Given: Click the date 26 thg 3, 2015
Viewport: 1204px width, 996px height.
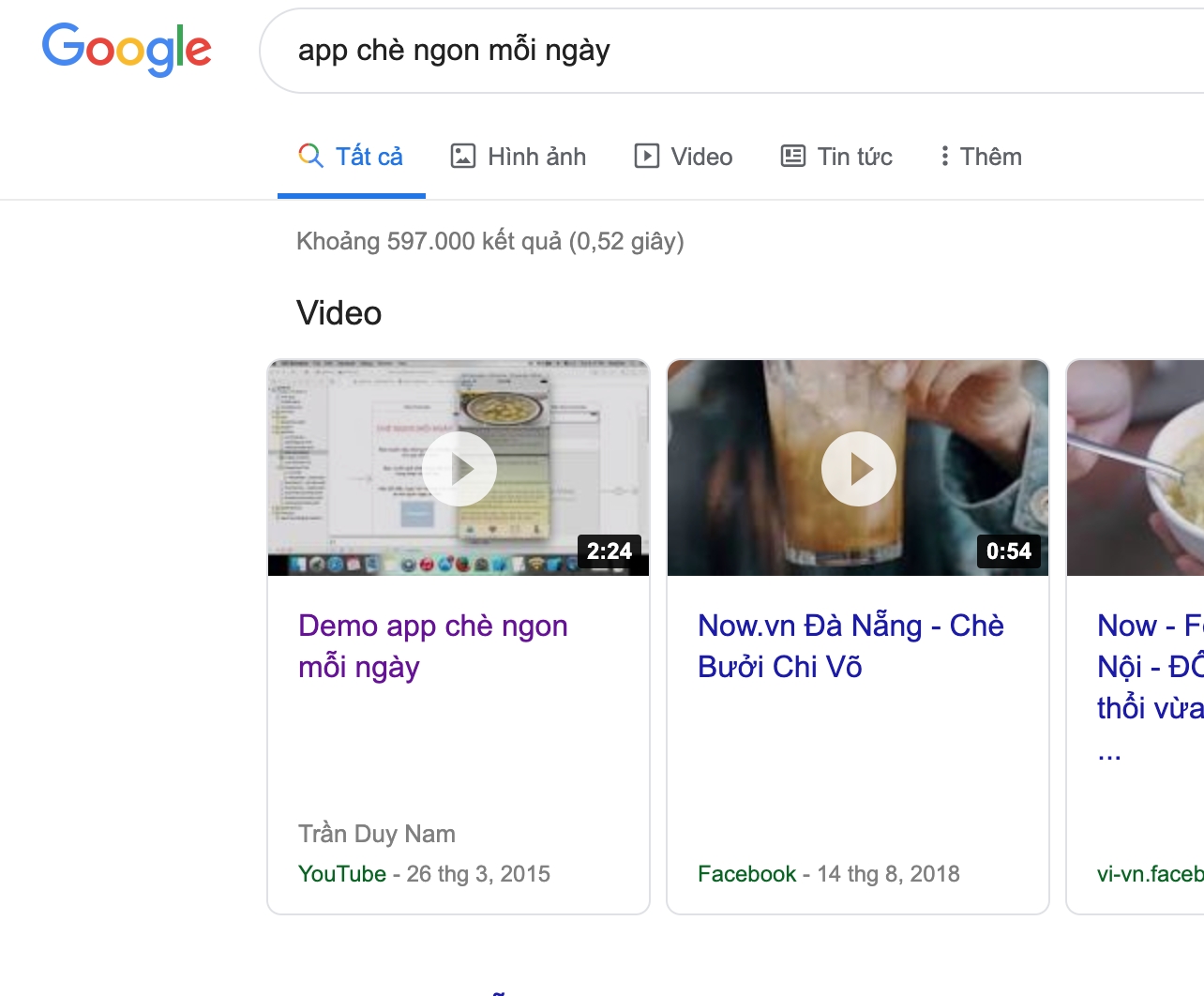Looking at the screenshot, I should point(478,874).
